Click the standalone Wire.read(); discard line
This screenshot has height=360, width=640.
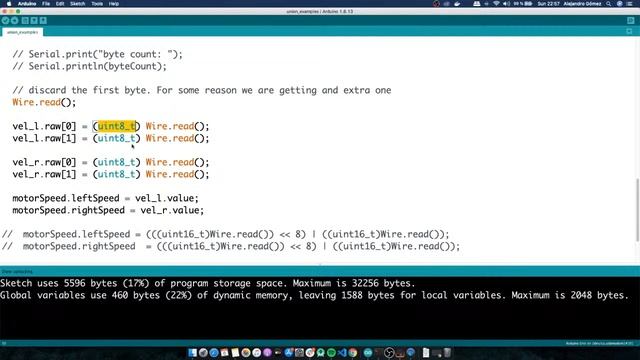click(x=44, y=102)
